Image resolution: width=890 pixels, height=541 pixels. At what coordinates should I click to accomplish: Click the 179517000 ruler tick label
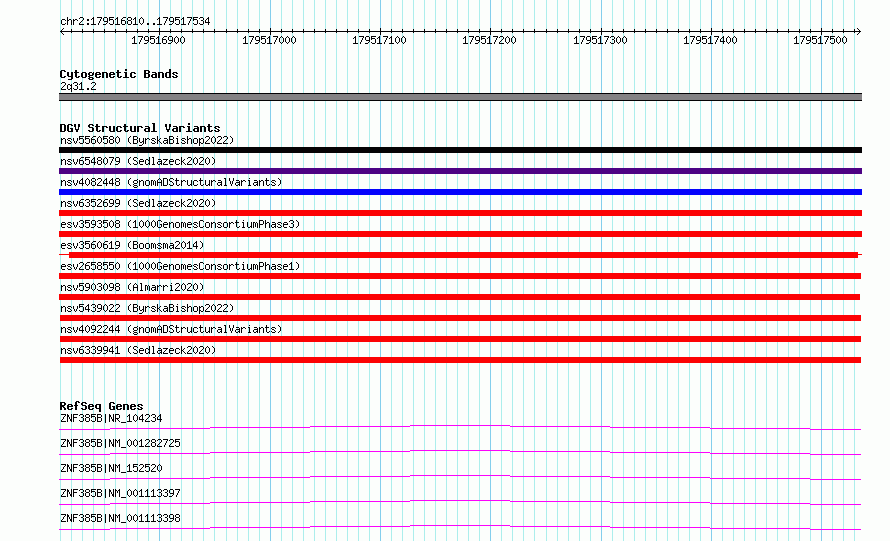click(x=269, y=40)
